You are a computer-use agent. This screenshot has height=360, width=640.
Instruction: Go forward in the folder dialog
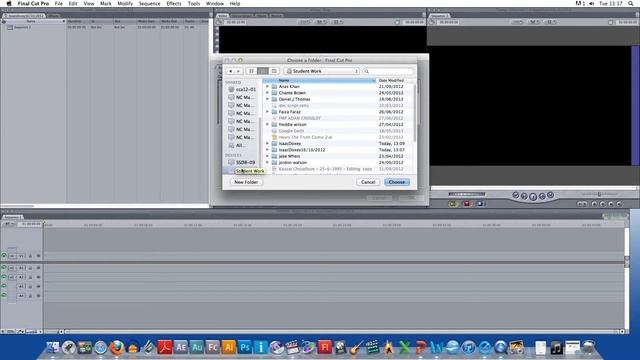click(239, 71)
